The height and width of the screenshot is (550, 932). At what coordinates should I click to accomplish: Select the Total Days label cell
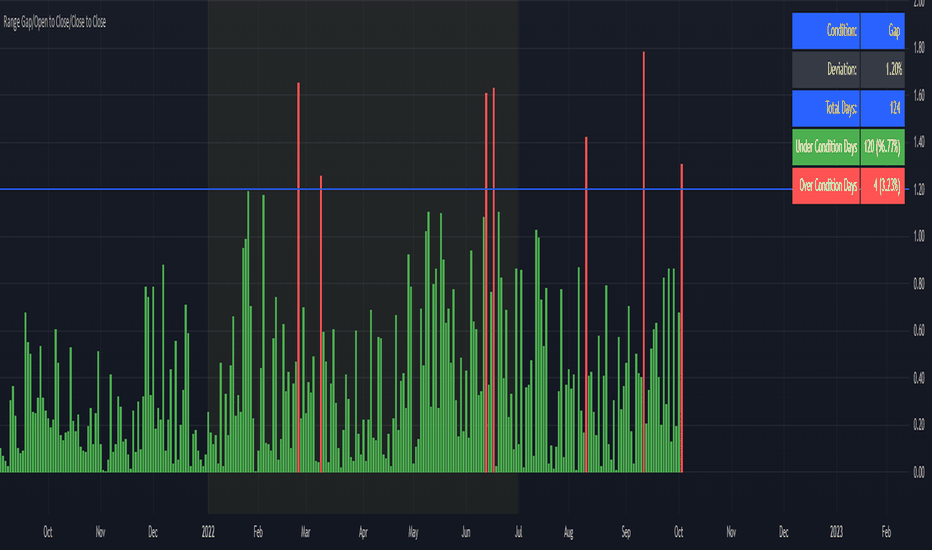(x=826, y=108)
